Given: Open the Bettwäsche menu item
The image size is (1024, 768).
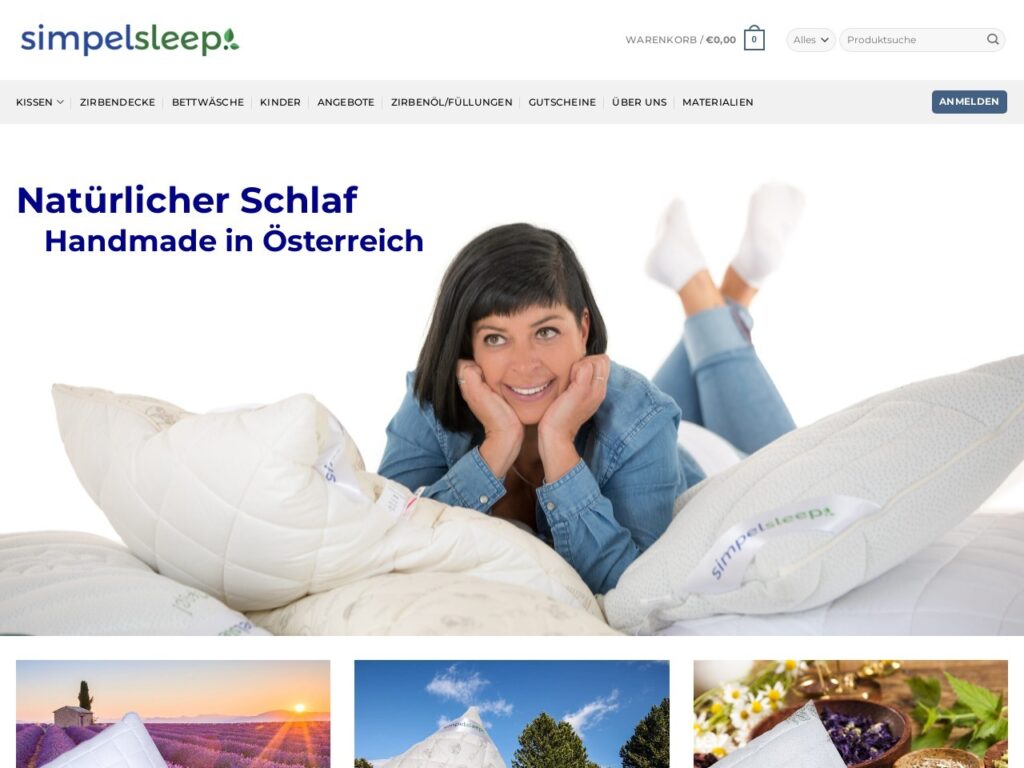Looking at the screenshot, I should pos(208,102).
